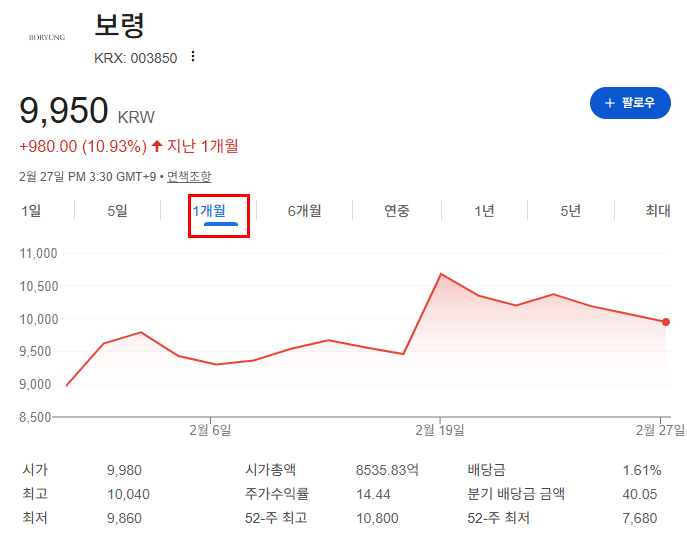This screenshot has width=687, height=547.
Task: Click the 주가수익률 label
Action: 277,494
